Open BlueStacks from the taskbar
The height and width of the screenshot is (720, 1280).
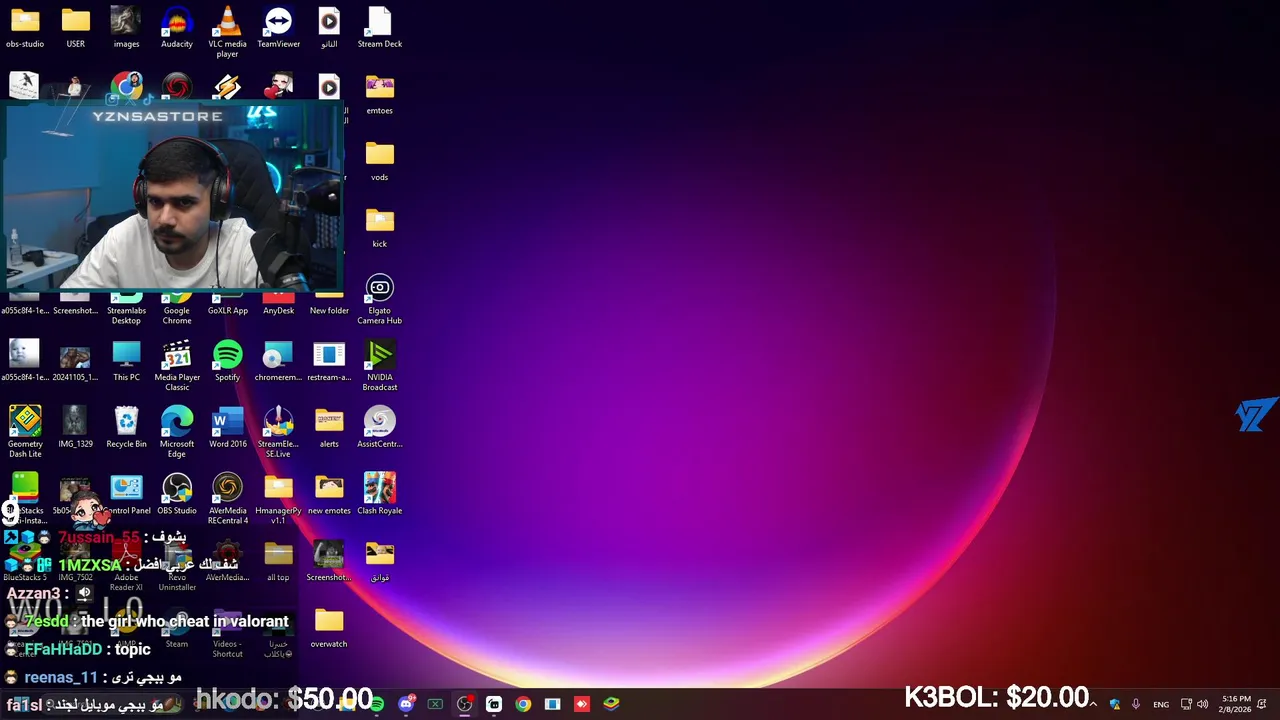click(611, 704)
